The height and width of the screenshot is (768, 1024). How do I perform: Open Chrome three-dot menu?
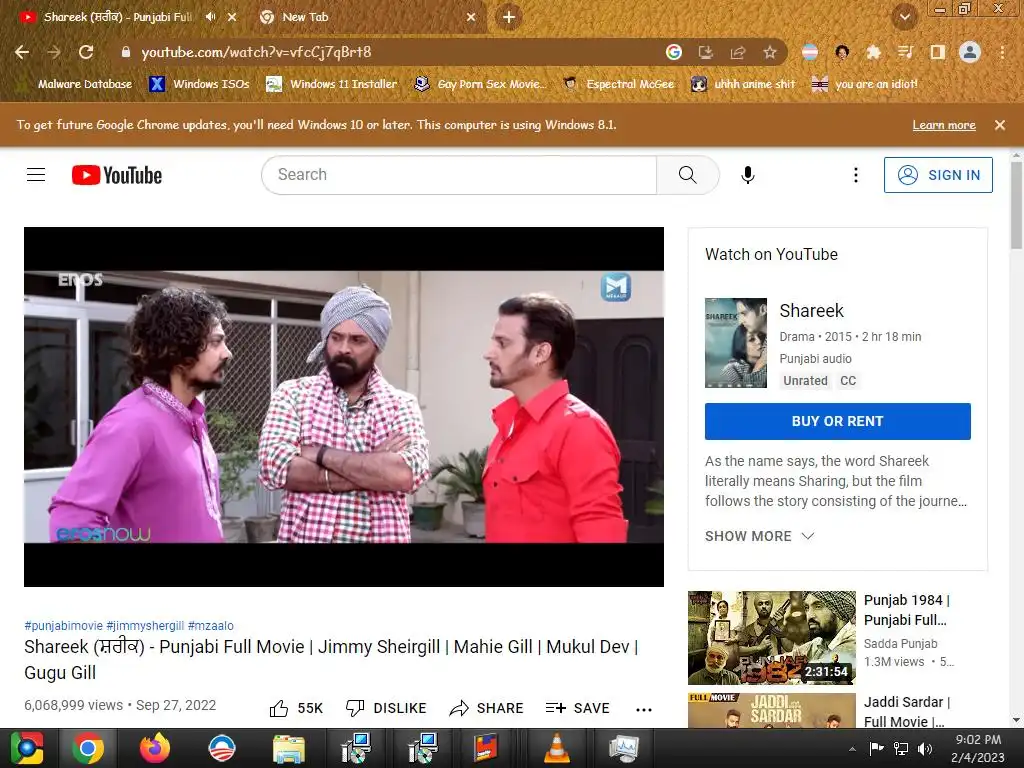1002,52
